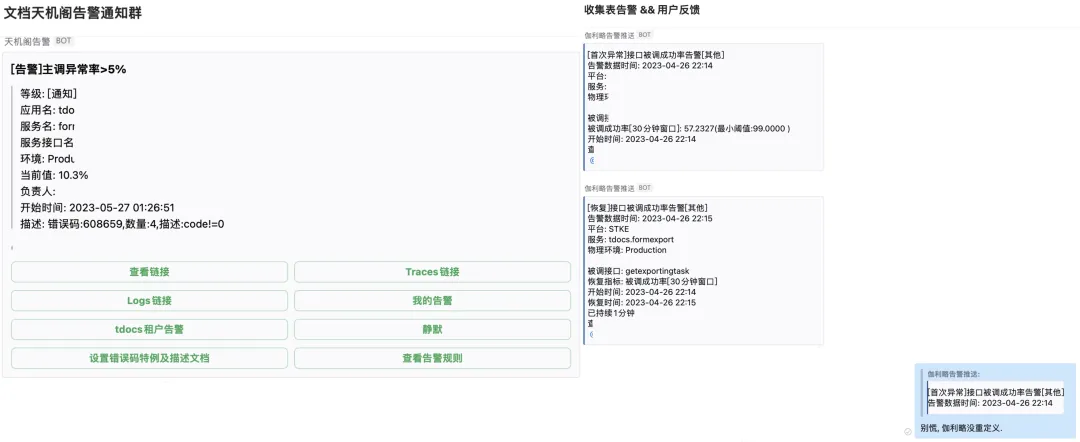Select 服务: tdocs.formexport line
Image resolution: width=1080 pixels, height=442 pixels.
click(631, 240)
